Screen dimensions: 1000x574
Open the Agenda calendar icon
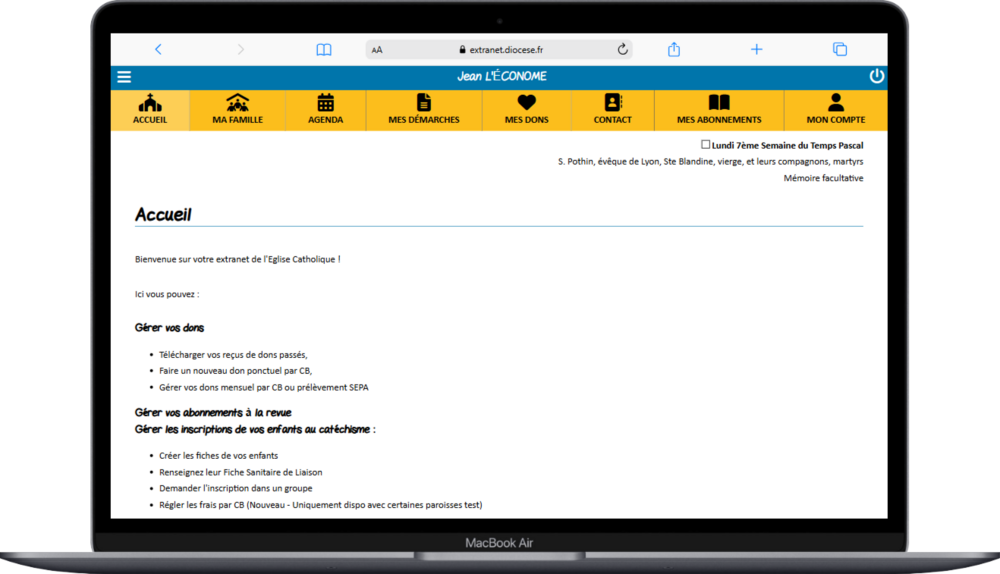click(325, 103)
